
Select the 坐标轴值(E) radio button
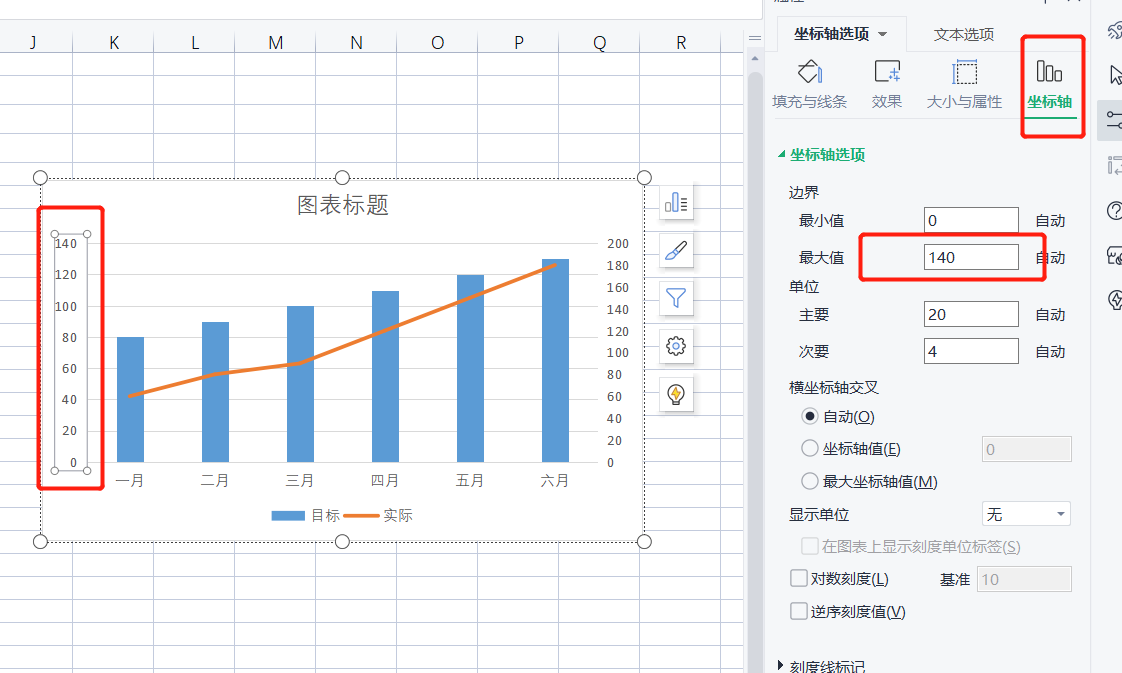click(x=809, y=448)
